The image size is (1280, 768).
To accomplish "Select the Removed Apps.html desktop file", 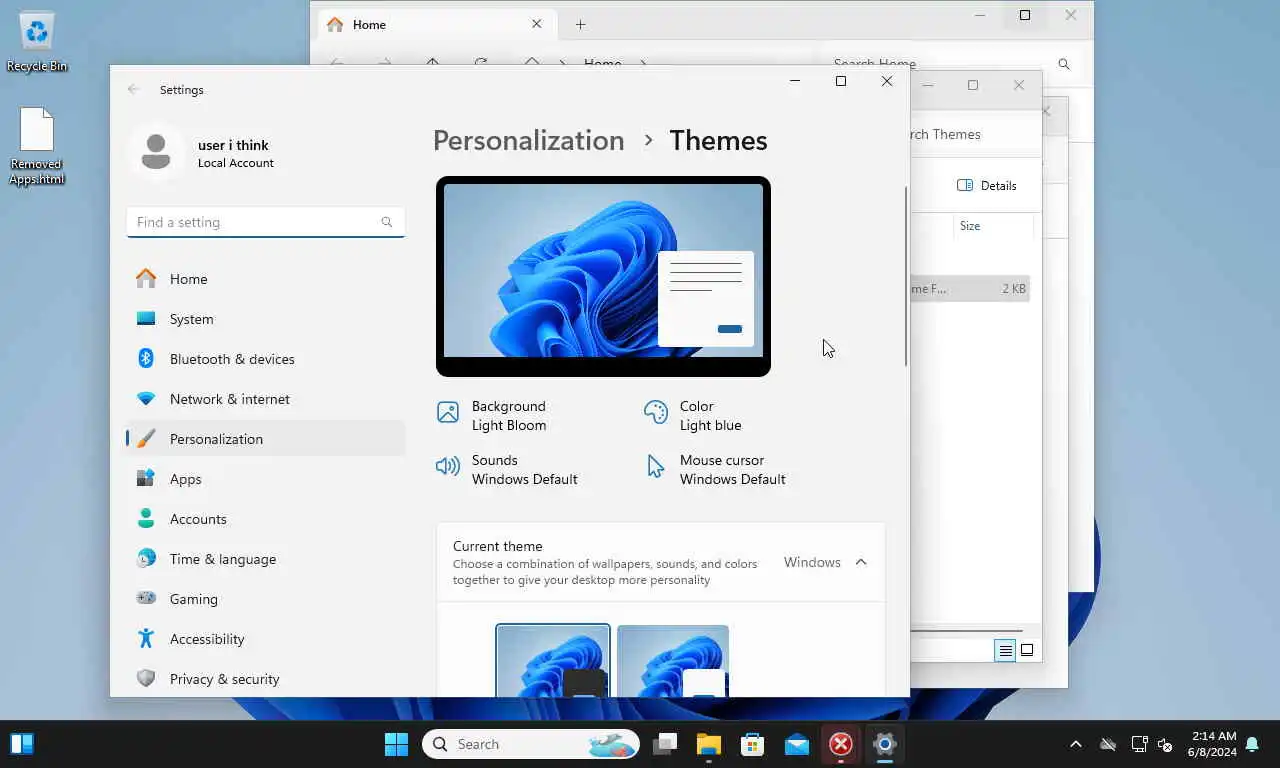I will [x=37, y=146].
